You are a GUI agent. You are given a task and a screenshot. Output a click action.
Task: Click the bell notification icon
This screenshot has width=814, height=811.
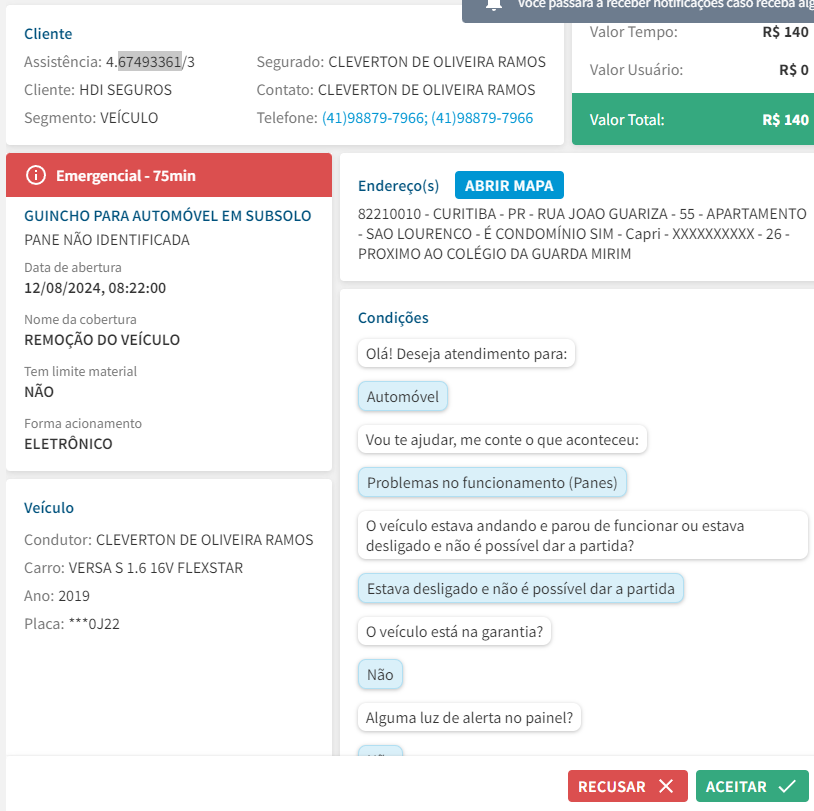492,5
